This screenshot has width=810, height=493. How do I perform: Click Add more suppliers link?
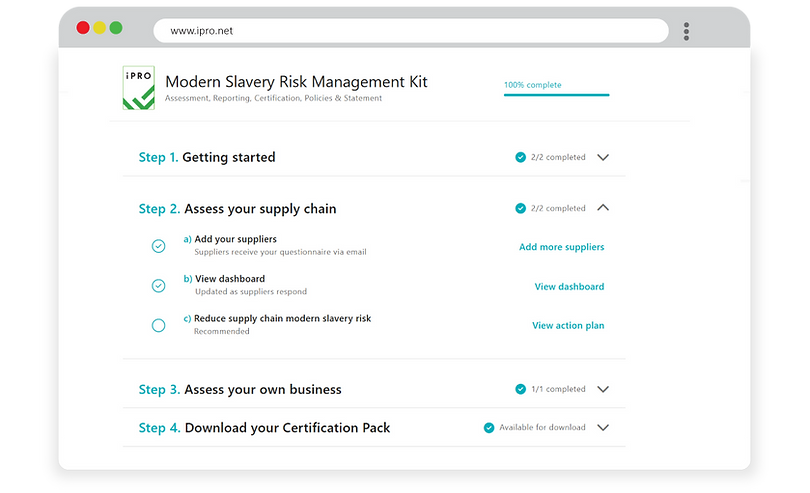(562, 247)
